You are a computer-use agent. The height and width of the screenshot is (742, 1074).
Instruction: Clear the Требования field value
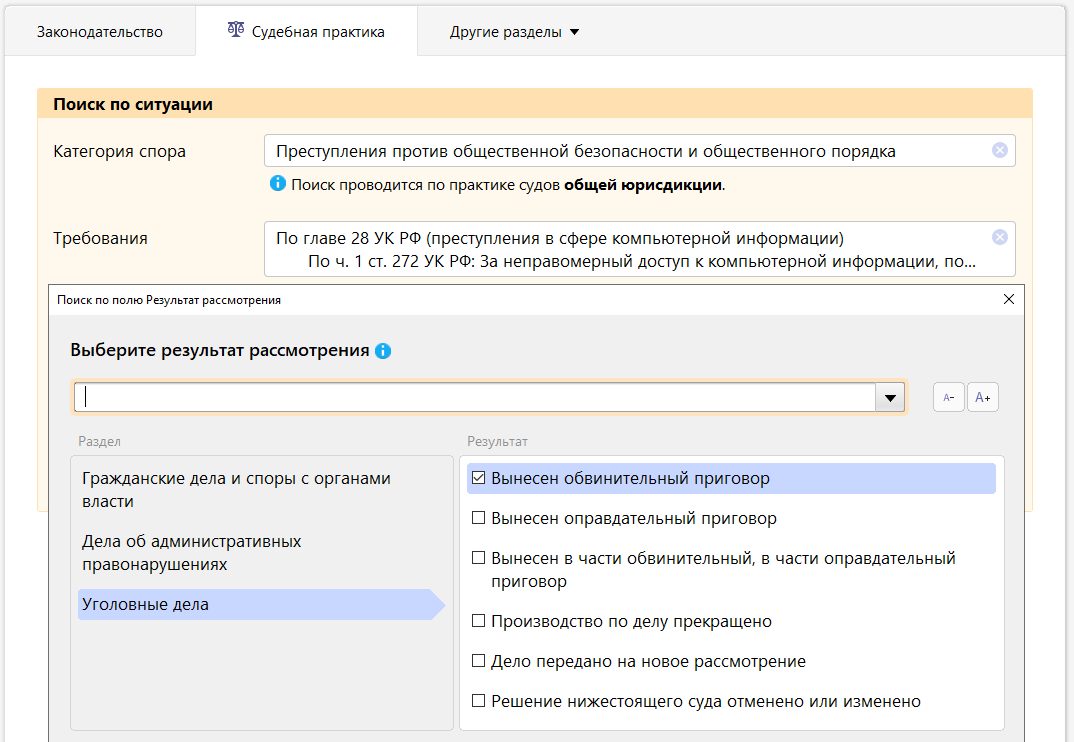999,237
